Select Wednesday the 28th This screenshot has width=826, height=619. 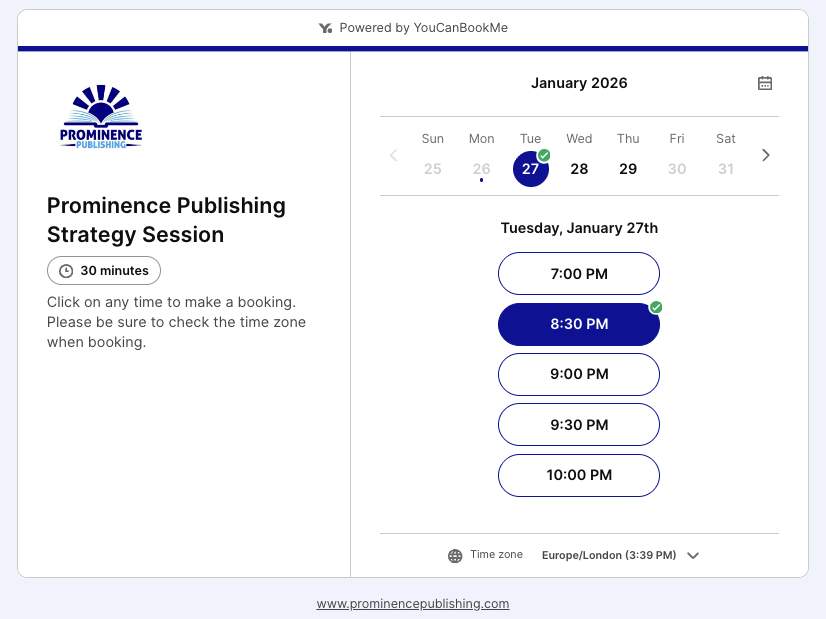coord(579,168)
